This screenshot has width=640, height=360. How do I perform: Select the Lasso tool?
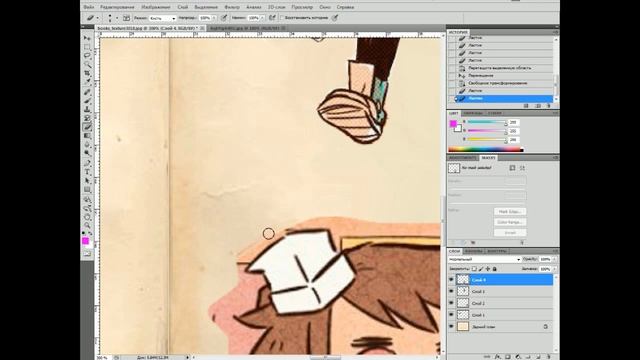click(87, 56)
